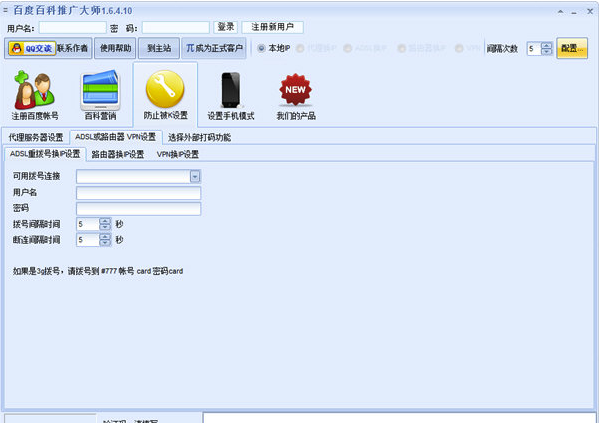Screen dimensions: 601x423
Task: Switch to VPN换IP设置 sub-tab
Action: click(177, 154)
